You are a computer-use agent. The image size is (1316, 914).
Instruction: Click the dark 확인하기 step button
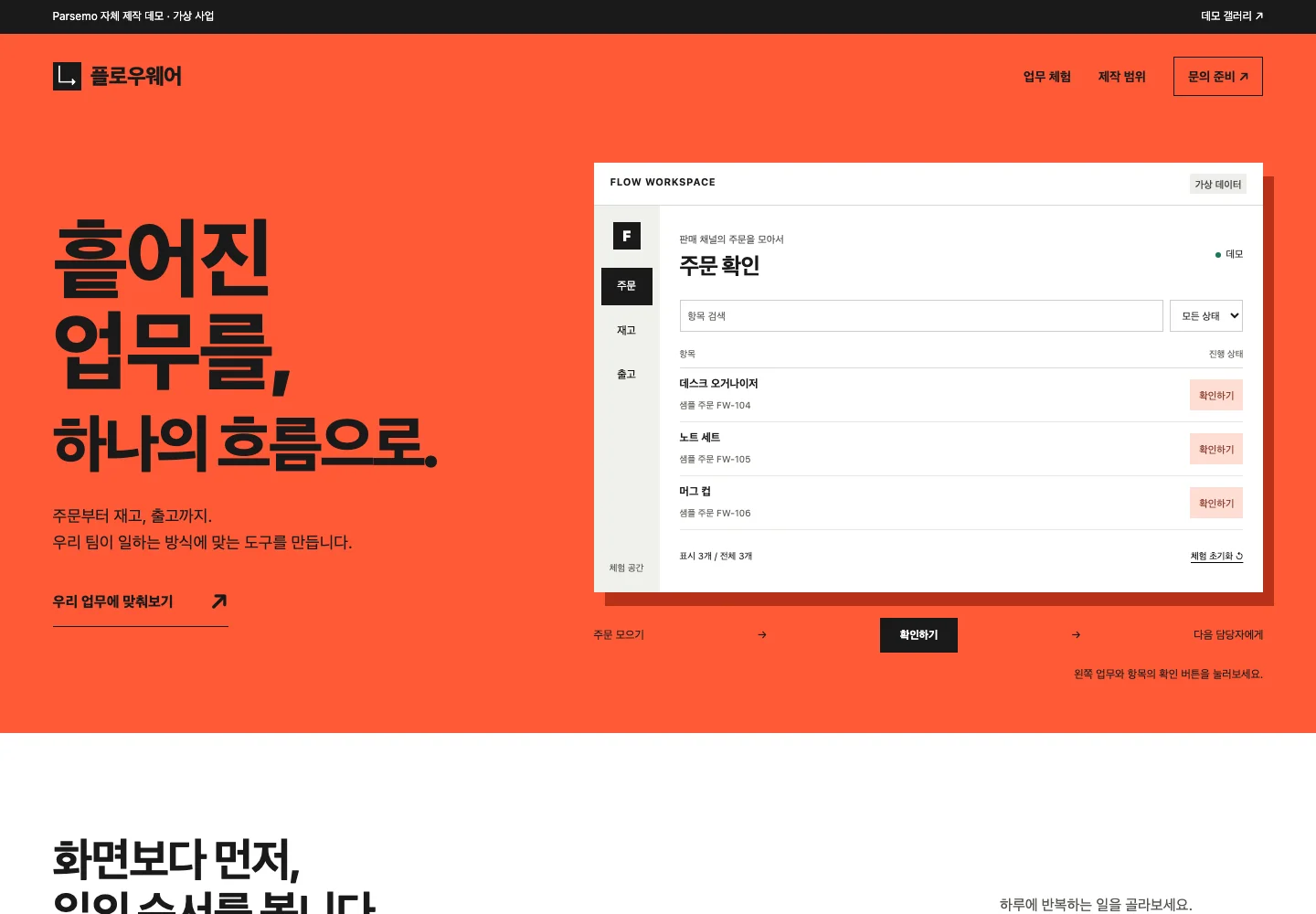[x=918, y=635]
